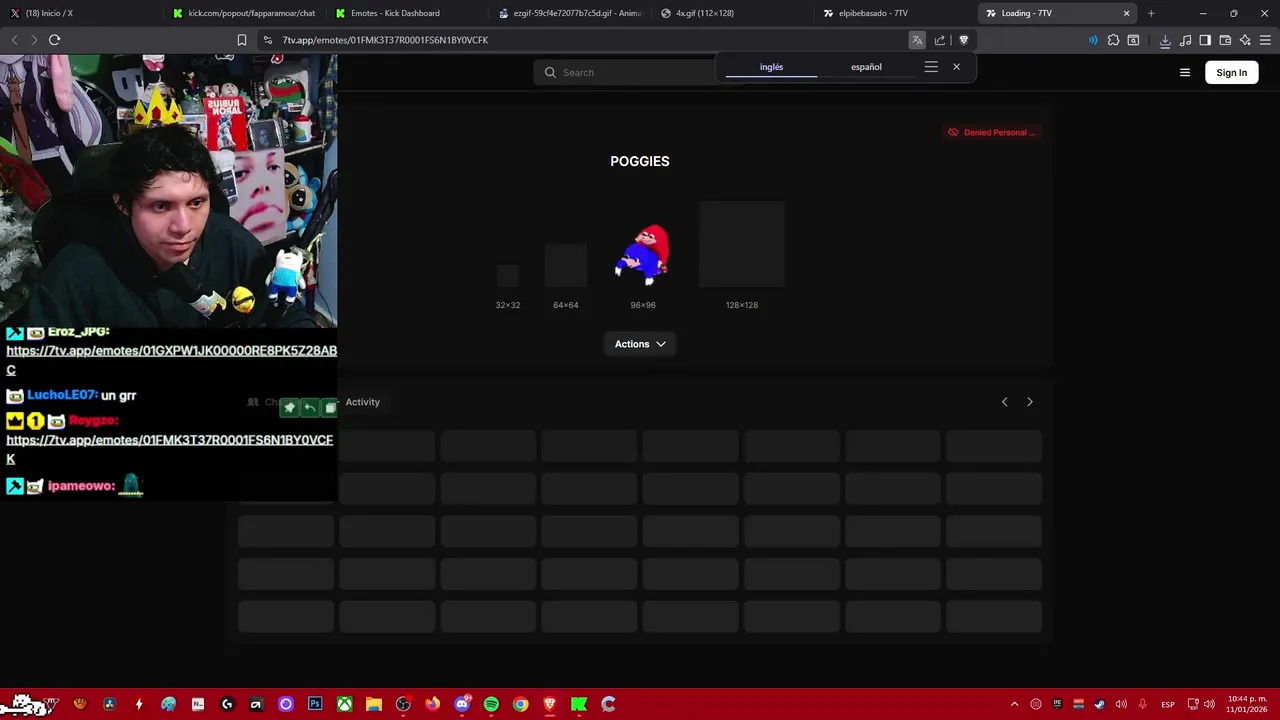Select inglés in the translate popup
Image resolution: width=1280 pixels, height=720 pixels.
pos(771,67)
